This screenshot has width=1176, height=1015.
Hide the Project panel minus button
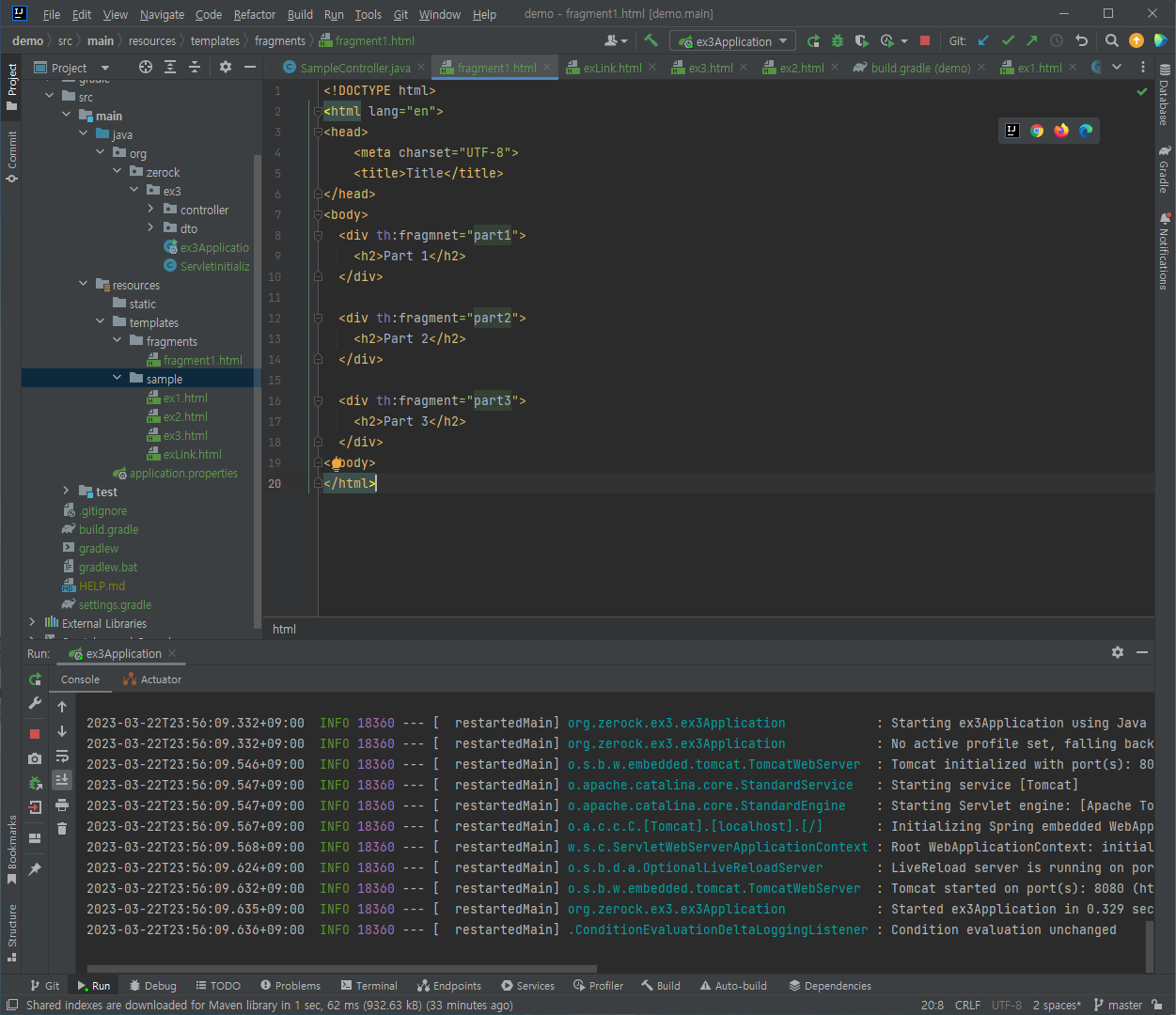[x=250, y=67]
